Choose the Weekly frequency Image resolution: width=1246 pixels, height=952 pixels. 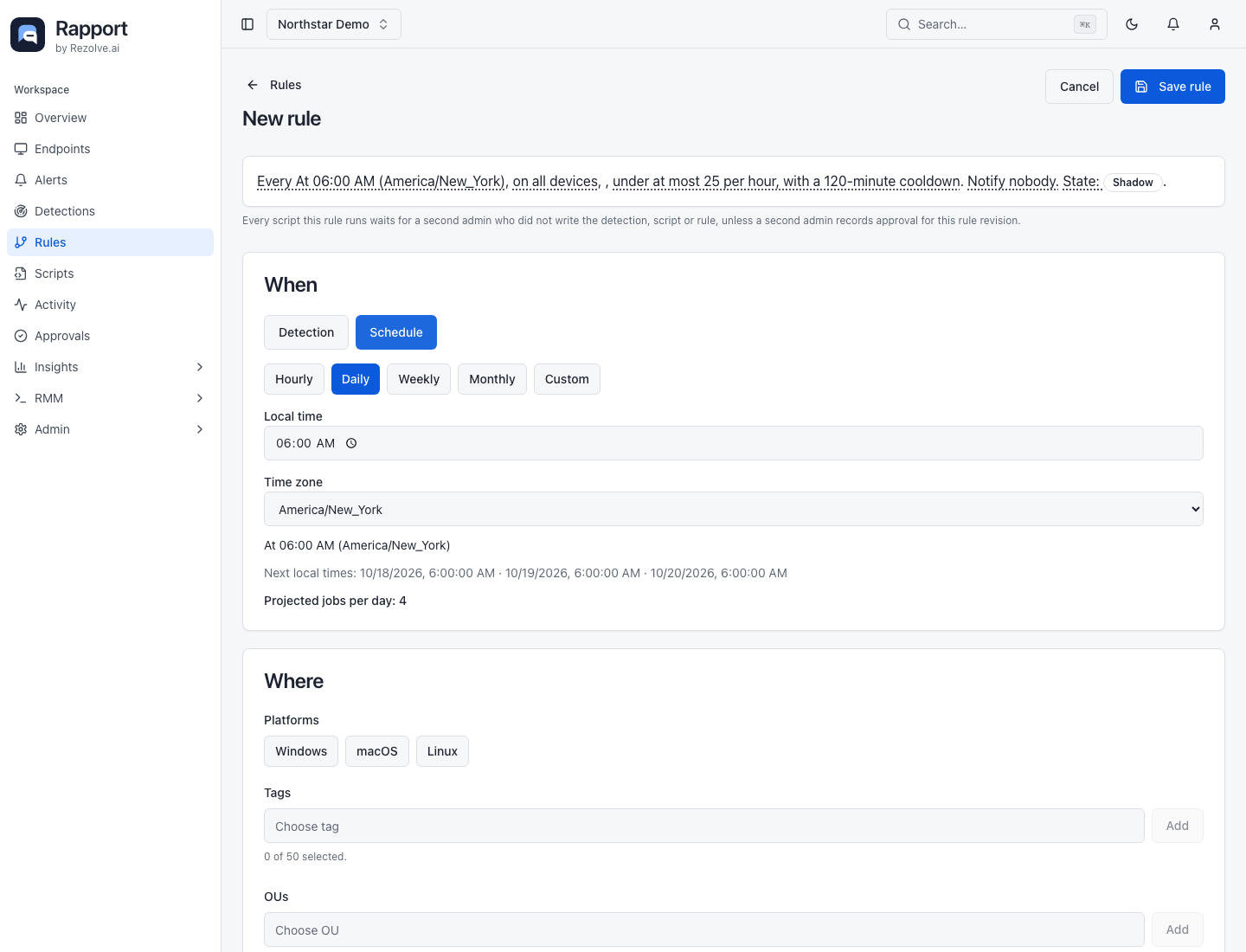click(x=419, y=379)
